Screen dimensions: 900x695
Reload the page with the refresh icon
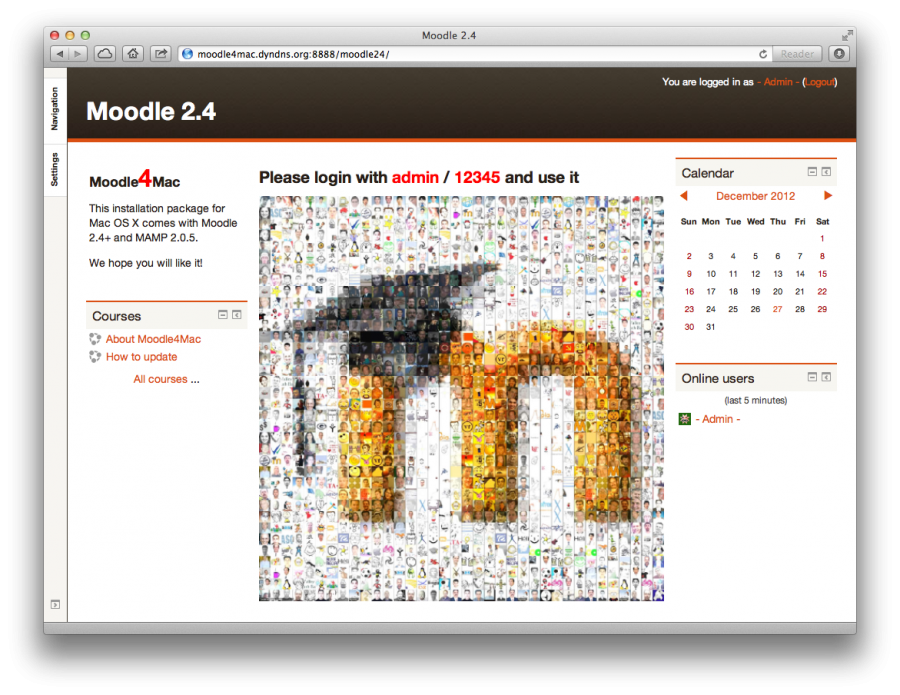tap(763, 54)
